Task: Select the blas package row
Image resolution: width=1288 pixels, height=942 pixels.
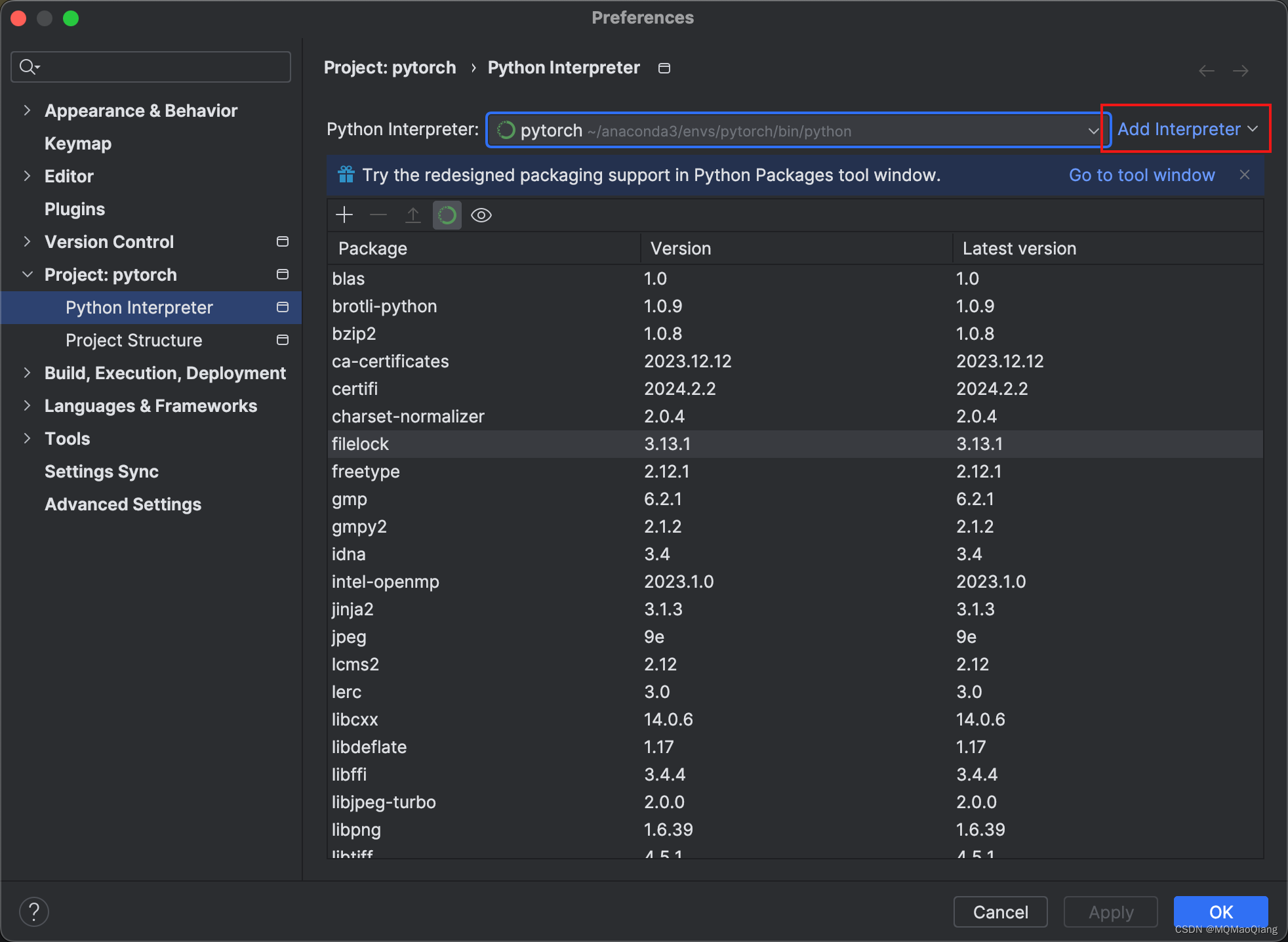Action: [795, 279]
